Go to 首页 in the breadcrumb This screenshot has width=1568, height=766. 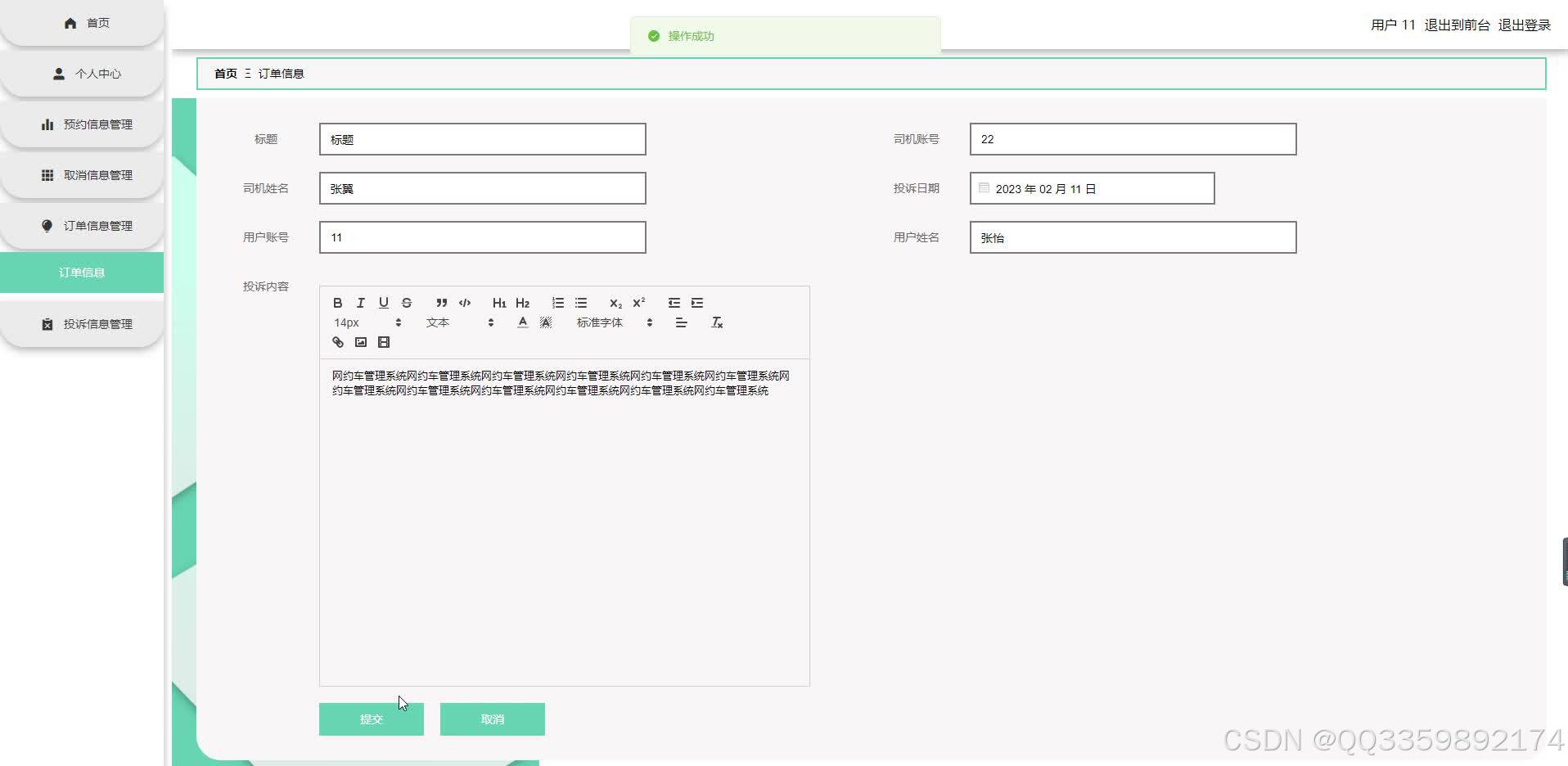tap(226, 74)
